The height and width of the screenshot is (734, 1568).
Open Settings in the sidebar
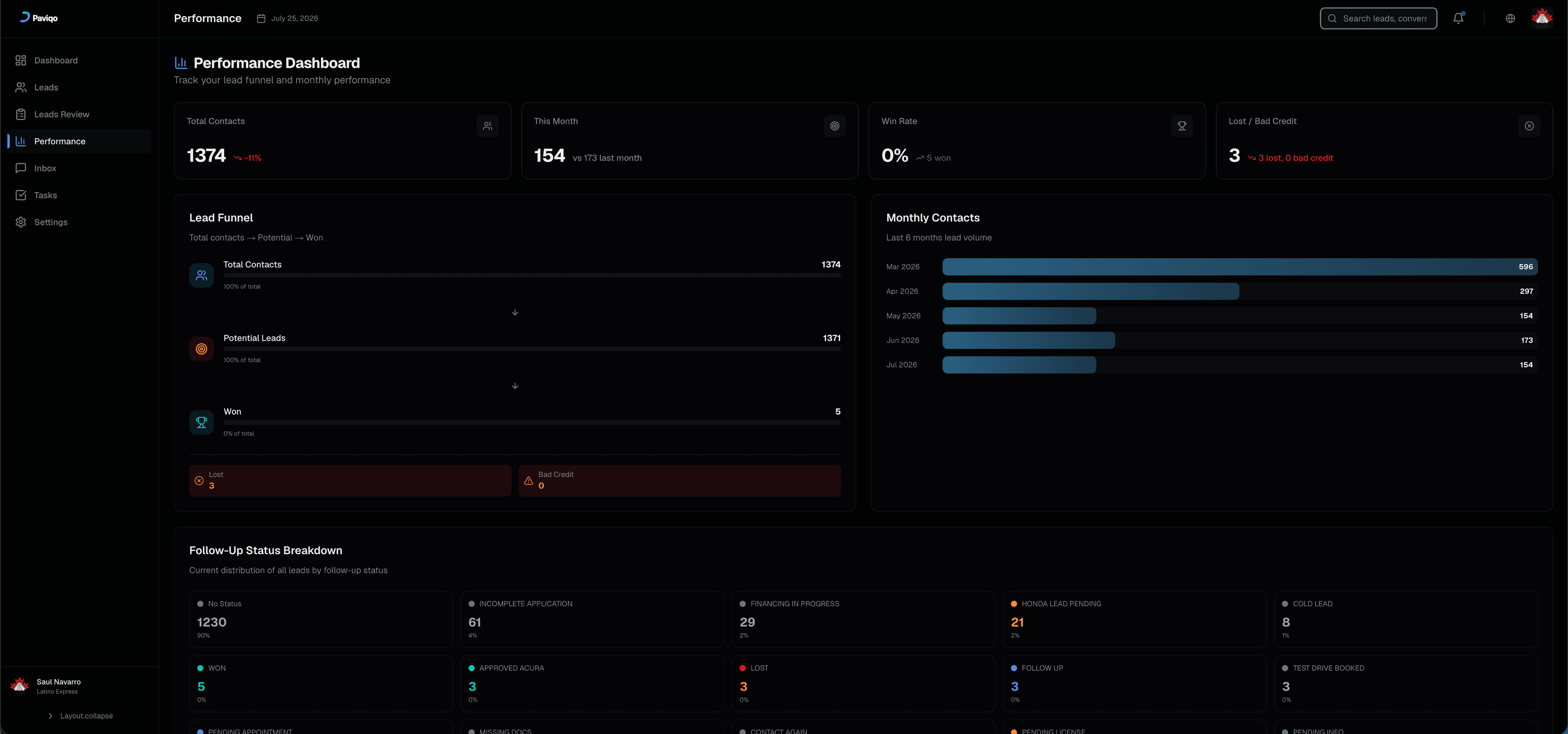[x=79, y=222]
